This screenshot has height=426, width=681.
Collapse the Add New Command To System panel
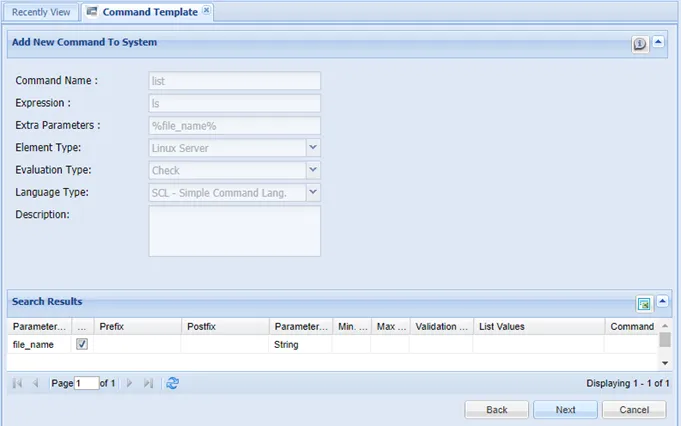[x=660, y=43]
